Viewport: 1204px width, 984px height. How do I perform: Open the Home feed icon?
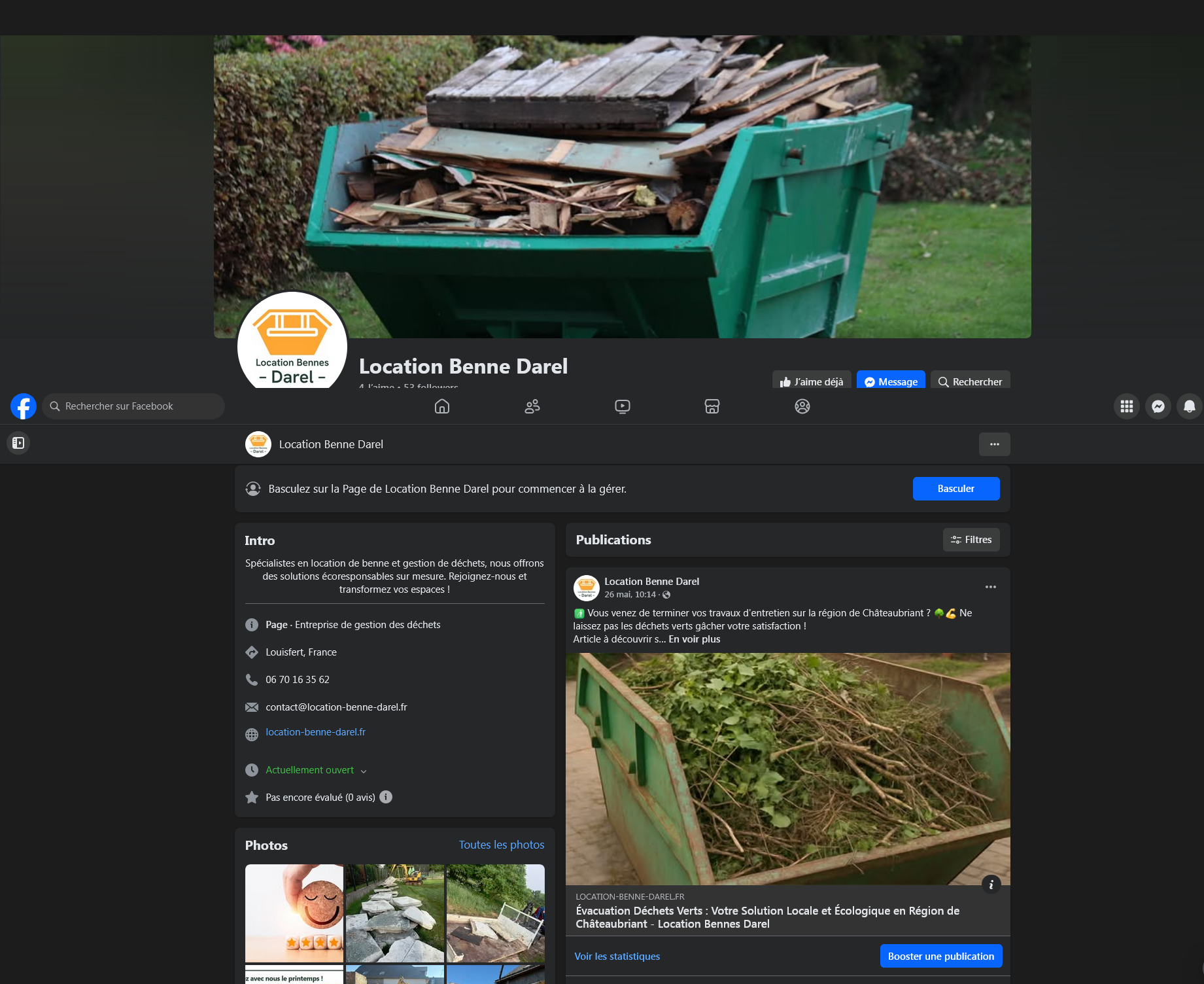tap(442, 406)
